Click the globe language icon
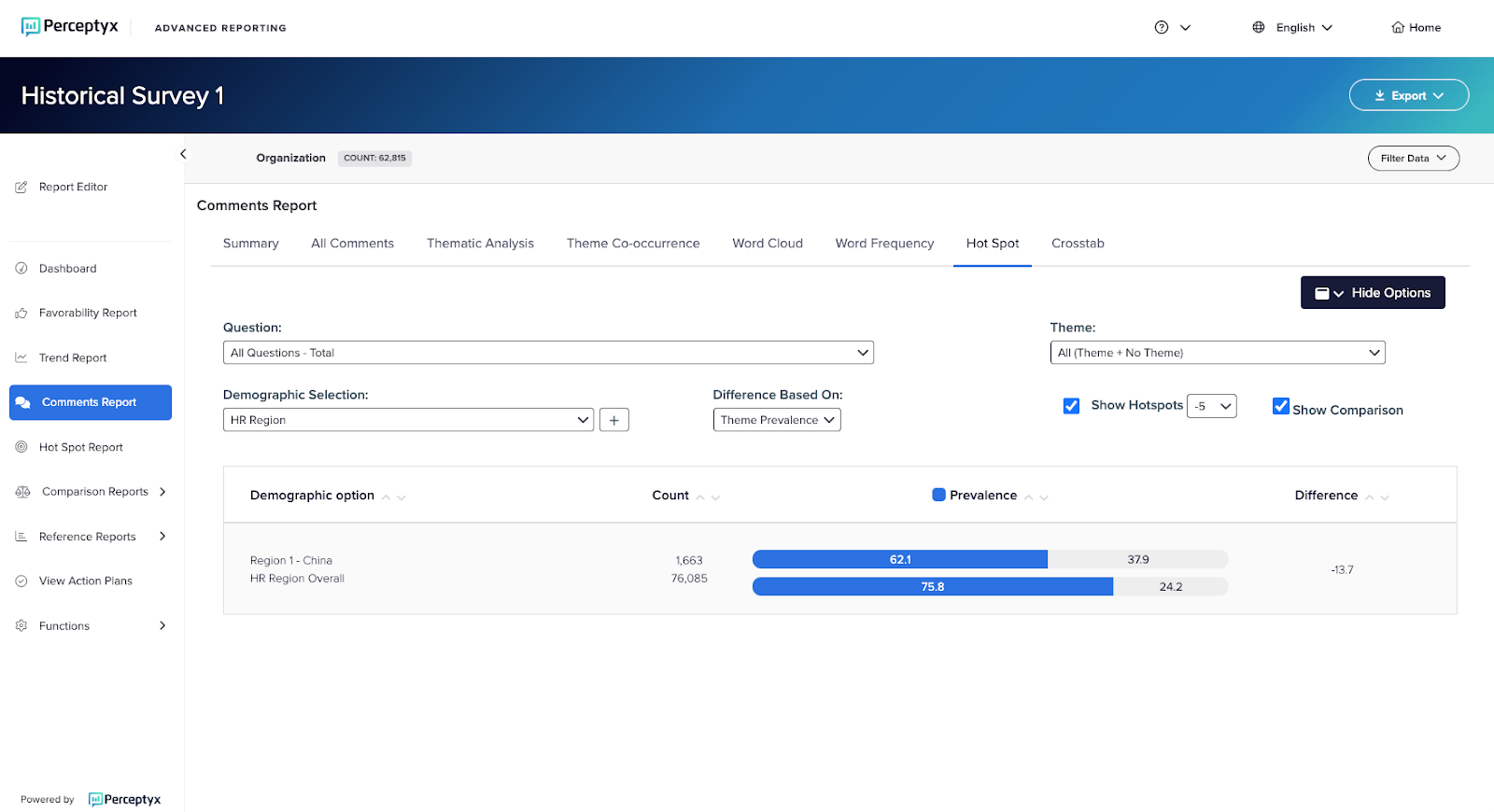Image resolution: width=1494 pixels, height=812 pixels. point(1259,27)
